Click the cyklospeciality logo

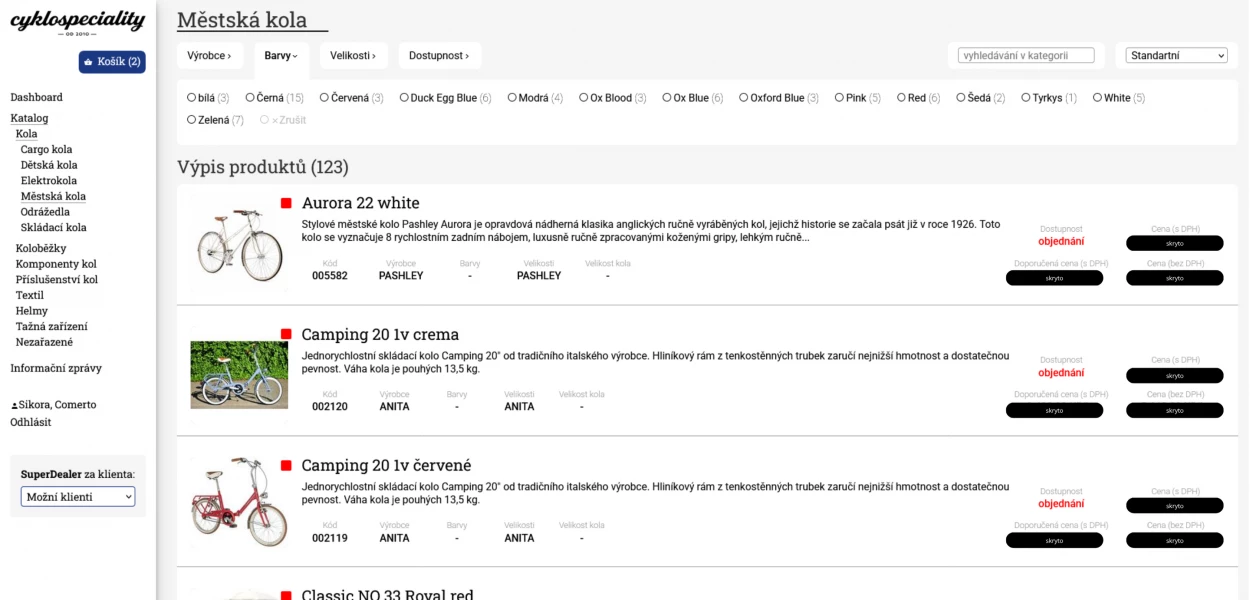(x=77, y=22)
